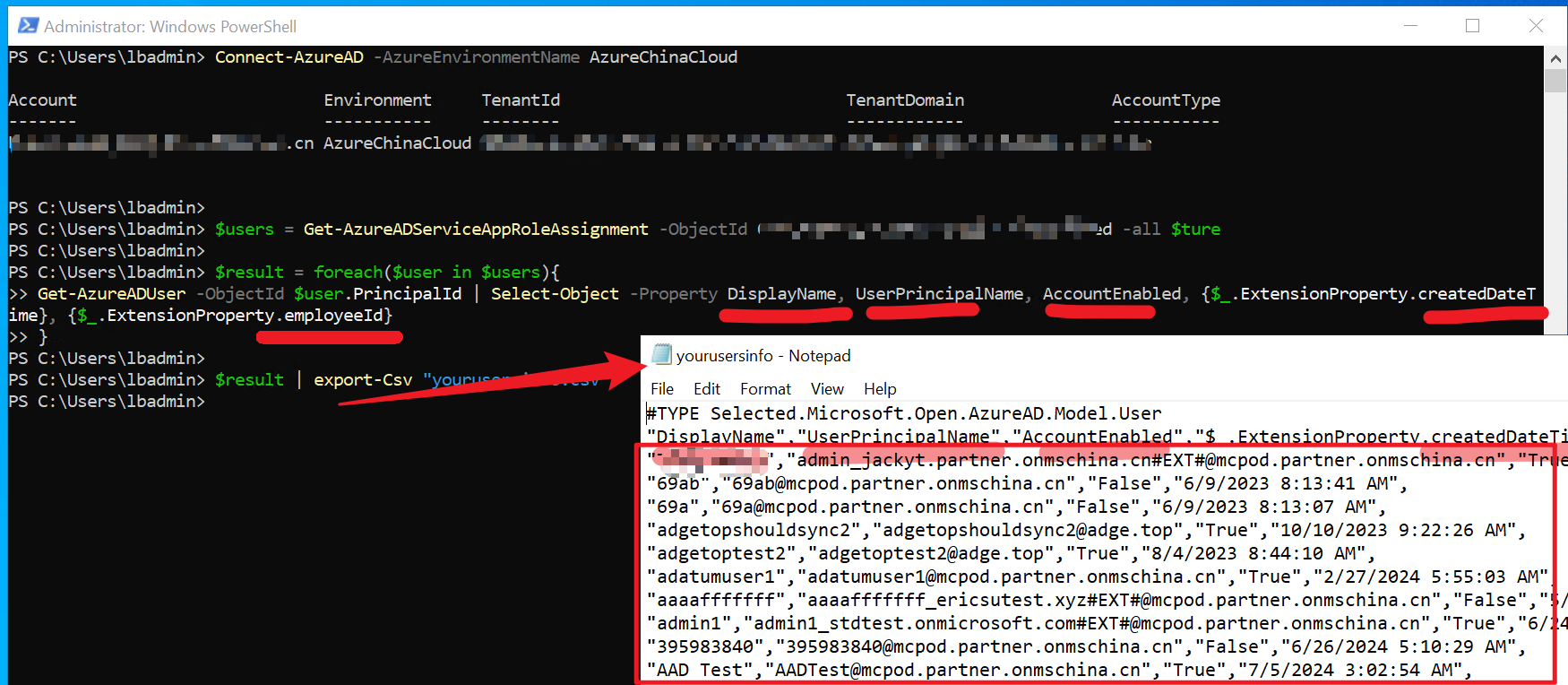Click the PowerShell scrollbar up arrow
This screenshot has width=1568, height=685.
pos(1555,58)
